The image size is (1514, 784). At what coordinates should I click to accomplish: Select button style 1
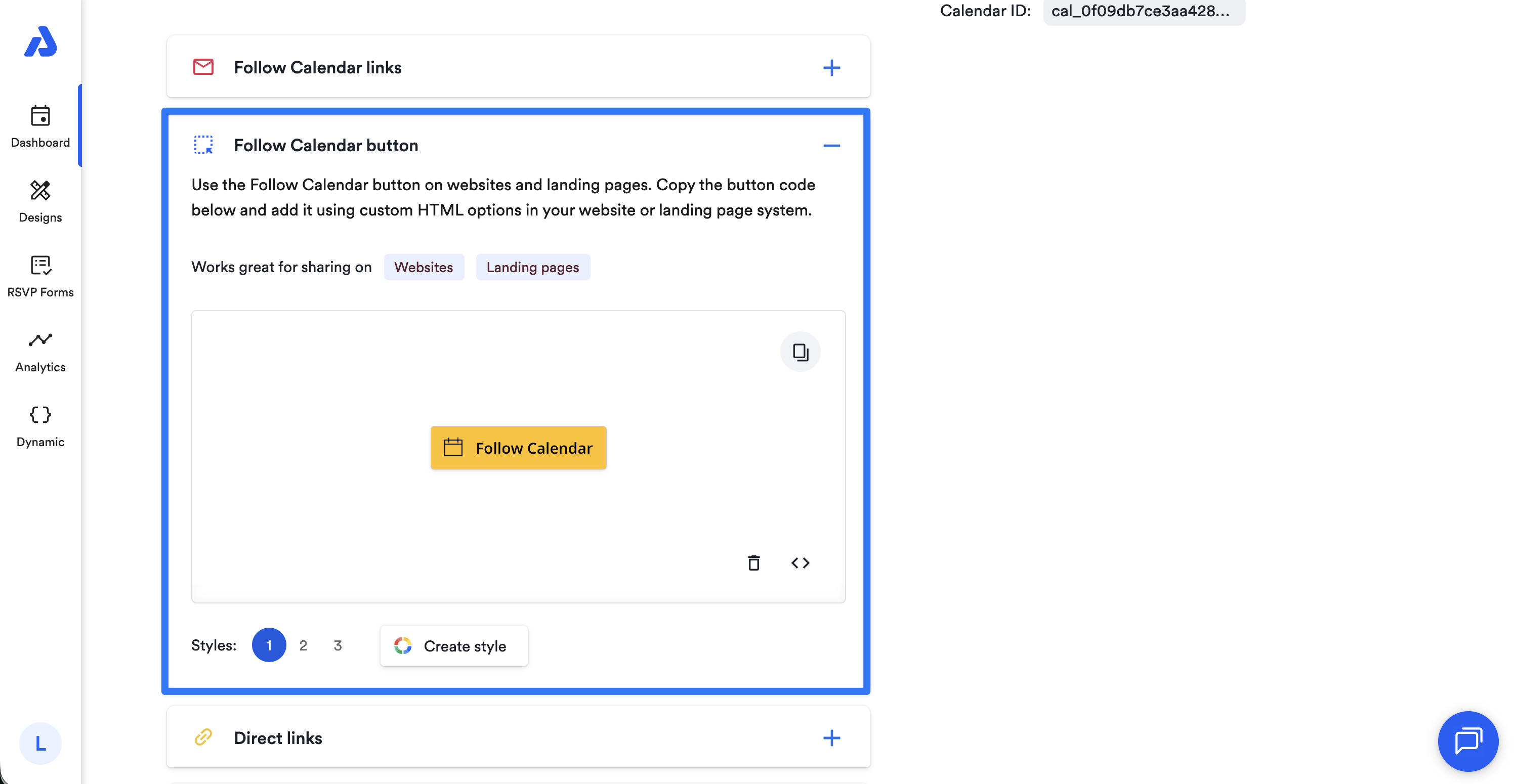(269, 645)
